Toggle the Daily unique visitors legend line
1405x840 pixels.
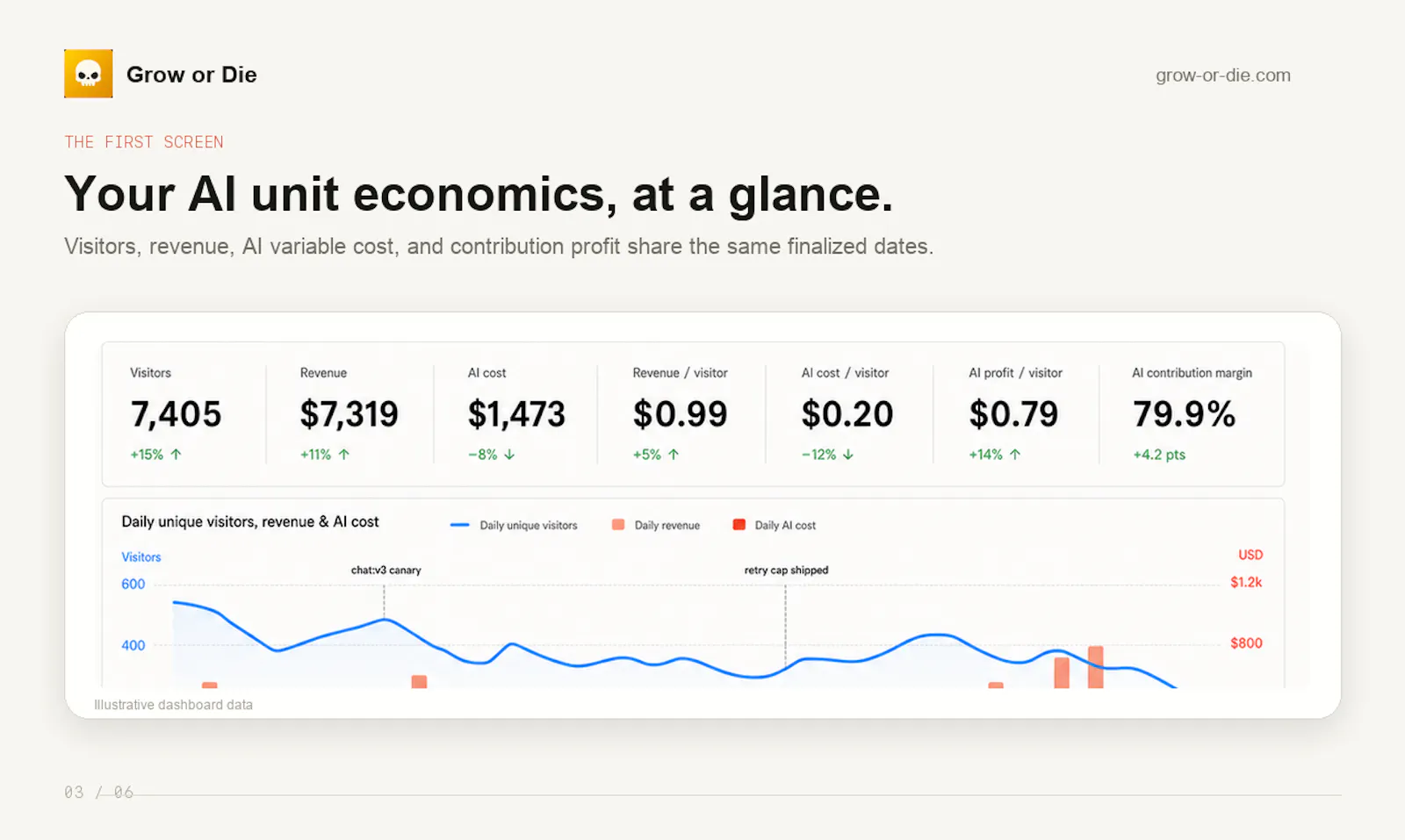point(459,525)
